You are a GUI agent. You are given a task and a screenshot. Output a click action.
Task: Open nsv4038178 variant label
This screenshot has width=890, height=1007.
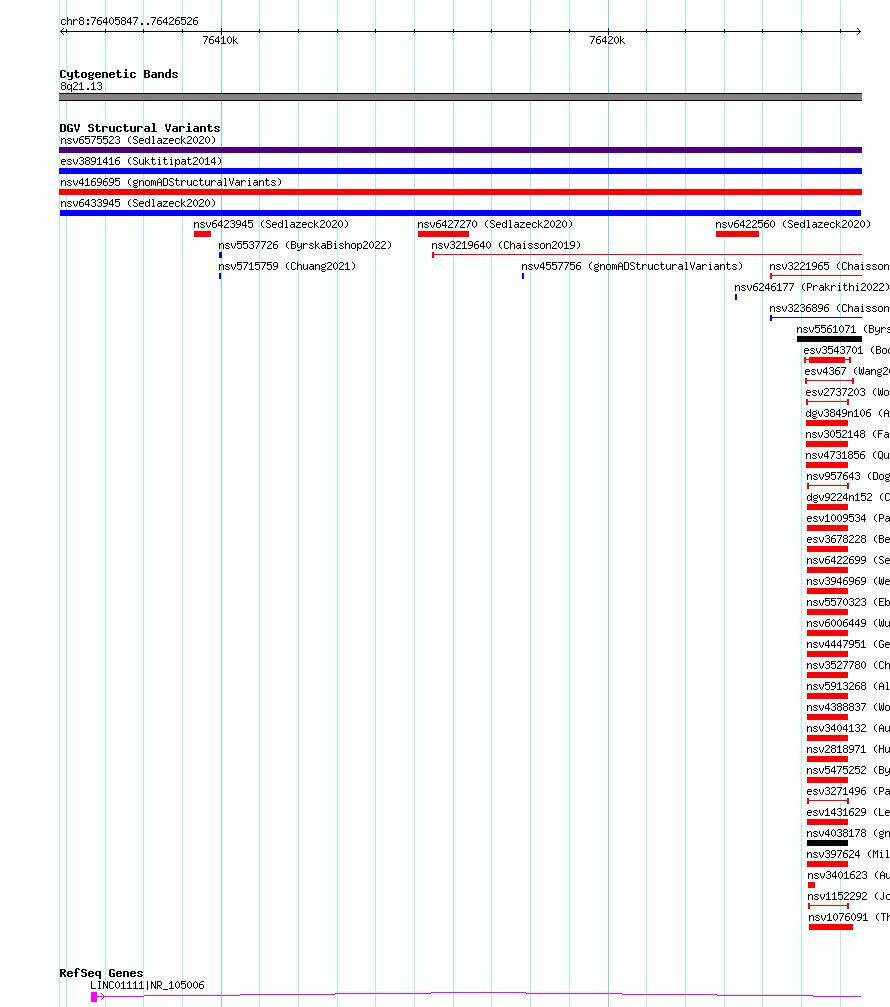pos(848,834)
